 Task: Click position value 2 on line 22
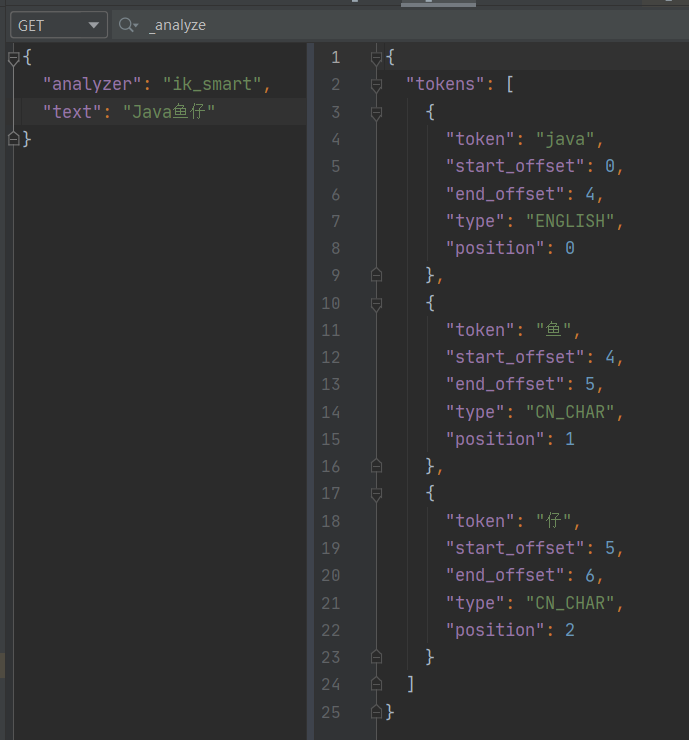(570, 630)
